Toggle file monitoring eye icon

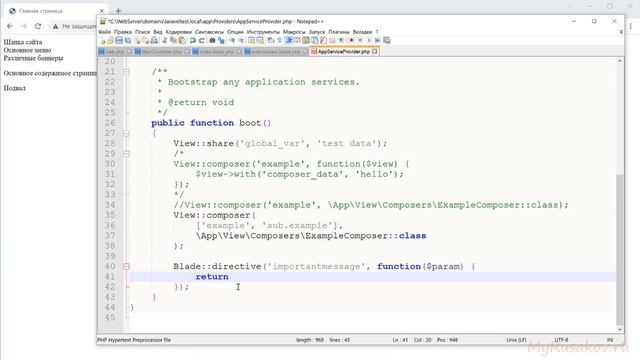[341, 40]
